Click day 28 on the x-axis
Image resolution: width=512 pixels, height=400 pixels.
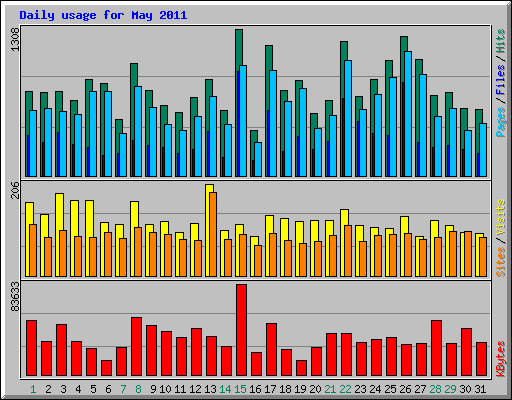tap(435, 389)
